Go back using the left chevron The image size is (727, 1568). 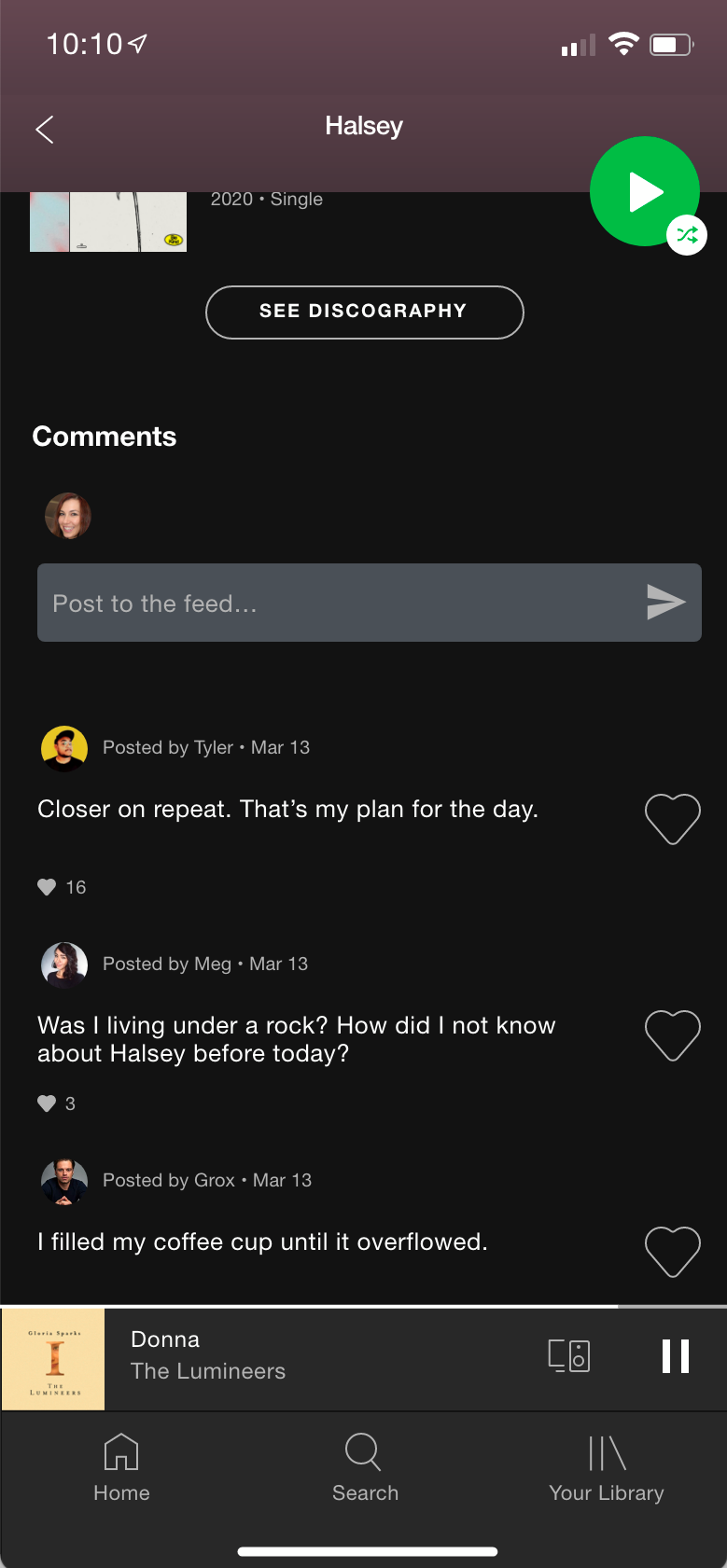click(44, 130)
